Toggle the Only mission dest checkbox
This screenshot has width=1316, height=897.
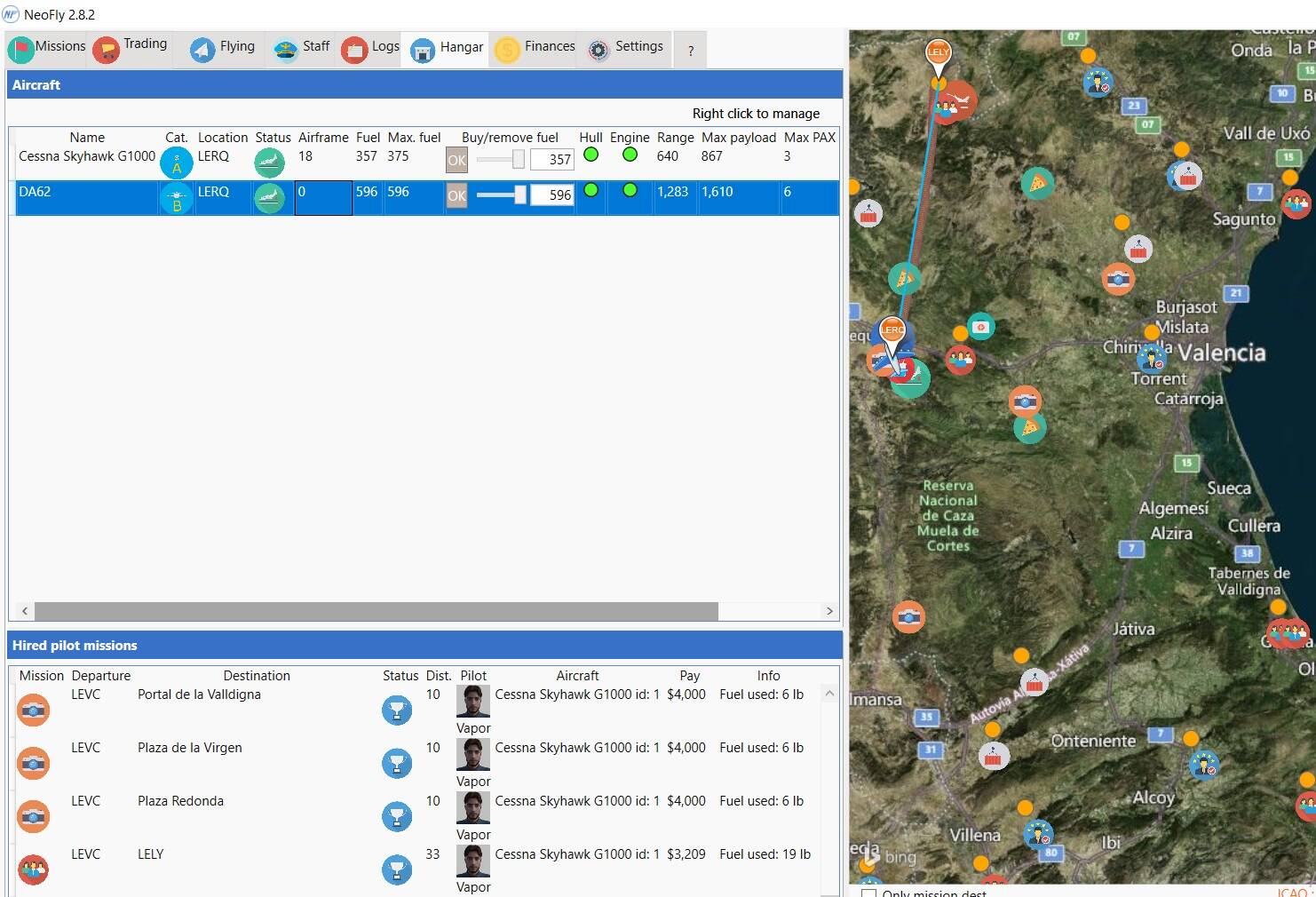tap(869, 893)
